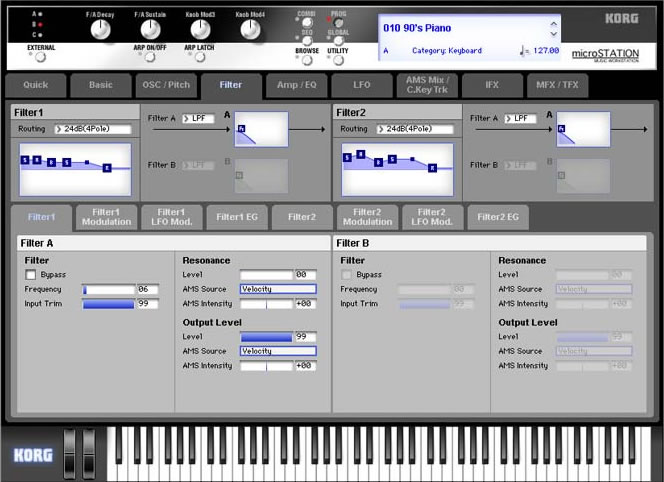Image resolution: width=664 pixels, height=482 pixels.
Task: Adjust Filter A Frequency slider
Action: click(108, 290)
